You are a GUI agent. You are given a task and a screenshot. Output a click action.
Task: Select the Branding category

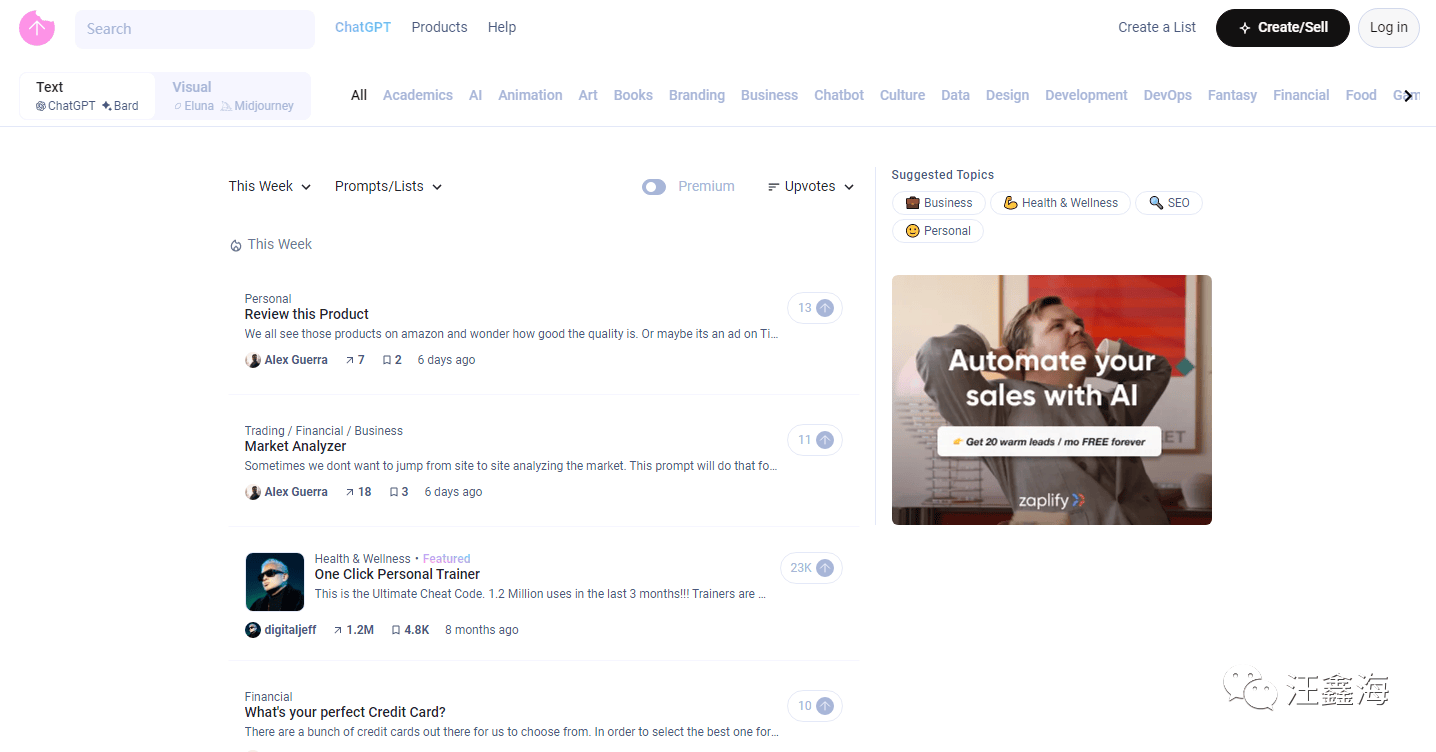click(697, 95)
